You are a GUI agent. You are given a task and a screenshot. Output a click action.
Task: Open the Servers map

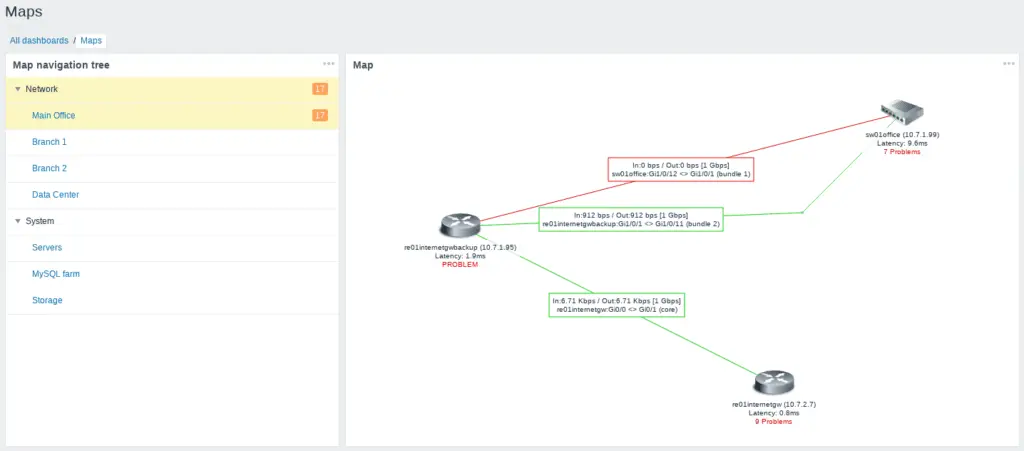click(47, 247)
